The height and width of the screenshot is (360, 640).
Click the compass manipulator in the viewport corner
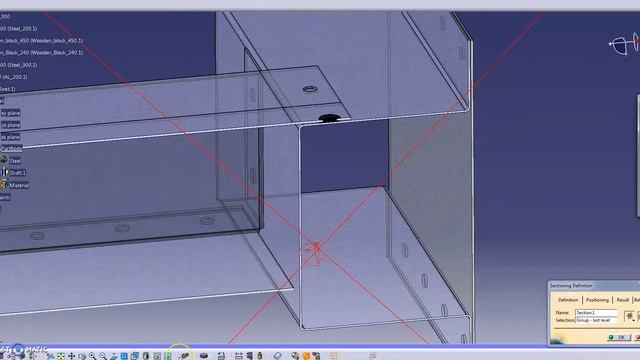point(624,44)
